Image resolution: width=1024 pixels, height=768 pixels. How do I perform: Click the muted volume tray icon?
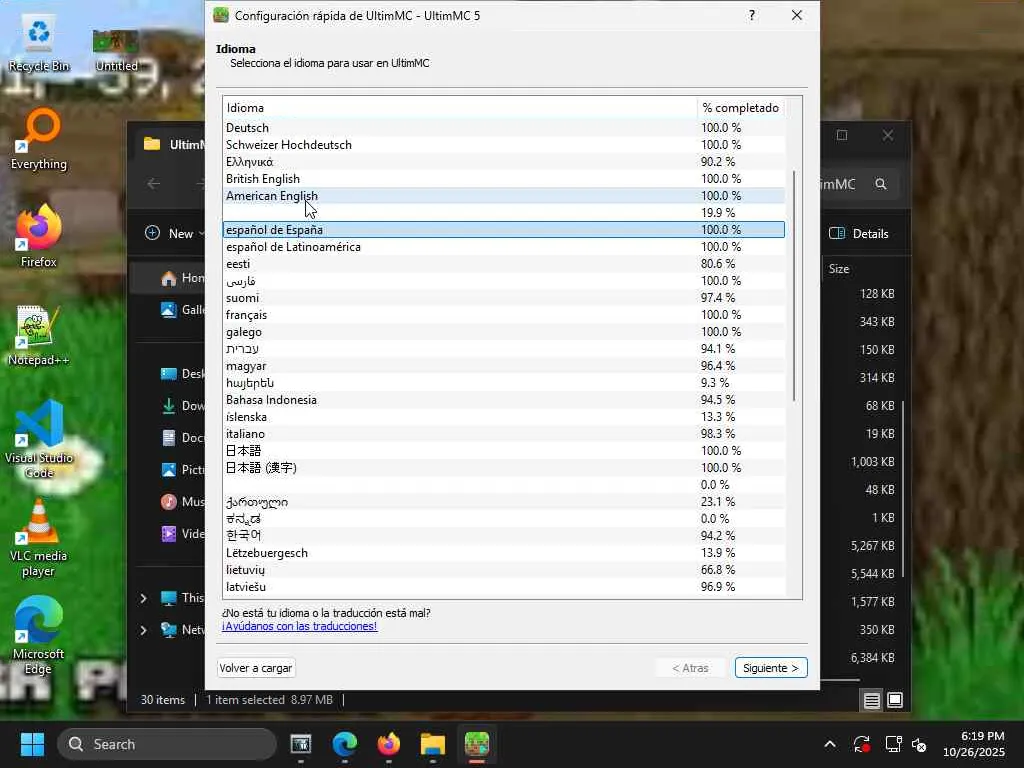point(919,744)
